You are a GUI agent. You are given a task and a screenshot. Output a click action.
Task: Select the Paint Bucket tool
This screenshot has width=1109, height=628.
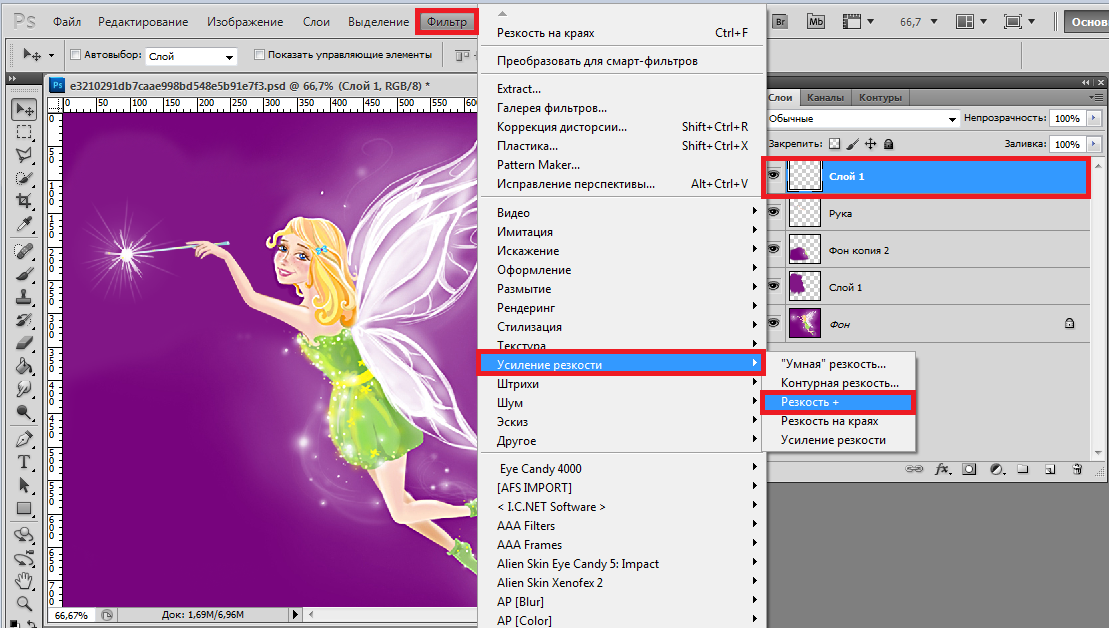coord(24,366)
